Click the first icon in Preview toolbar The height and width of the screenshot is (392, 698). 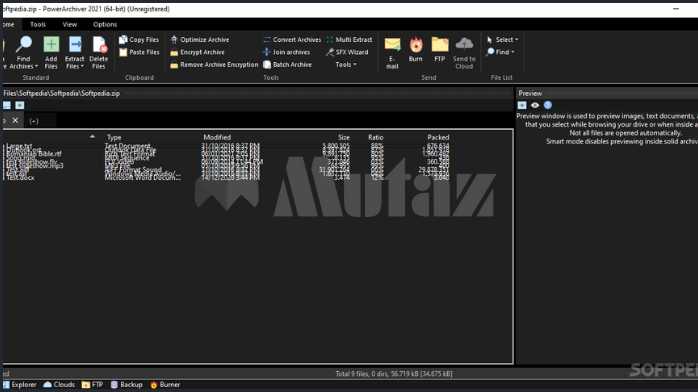click(522, 105)
